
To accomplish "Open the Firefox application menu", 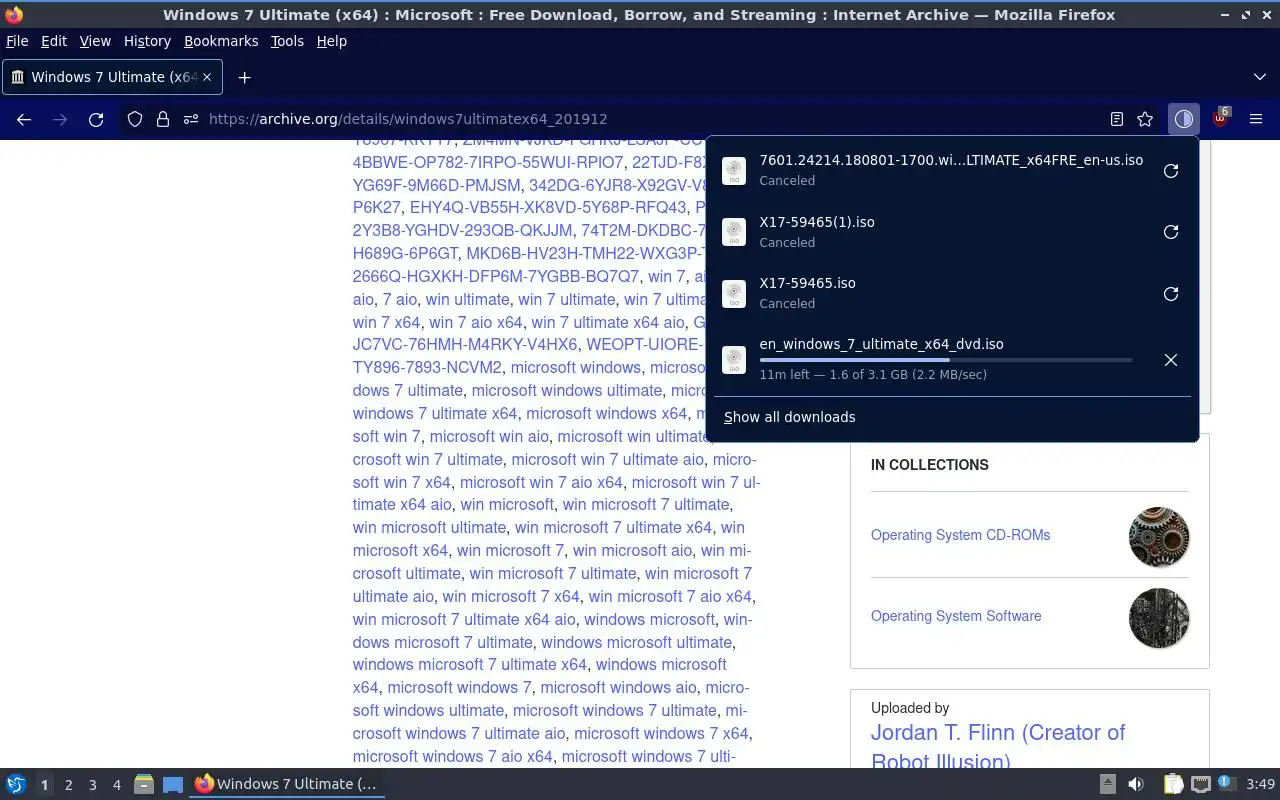I will [x=1256, y=119].
